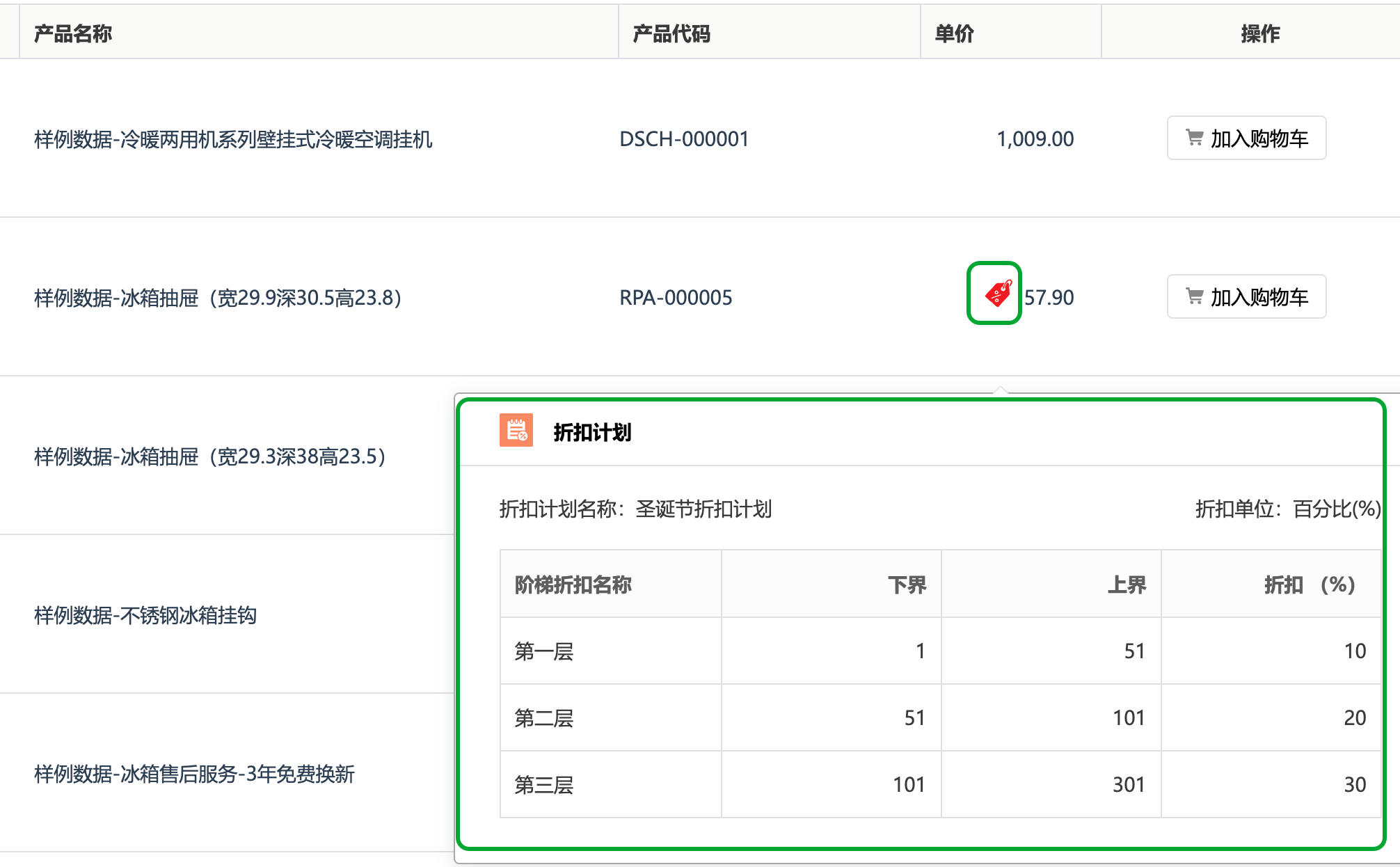1400x867 pixels.
Task: Click the 单价 column header
Action: (x=954, y=33)
